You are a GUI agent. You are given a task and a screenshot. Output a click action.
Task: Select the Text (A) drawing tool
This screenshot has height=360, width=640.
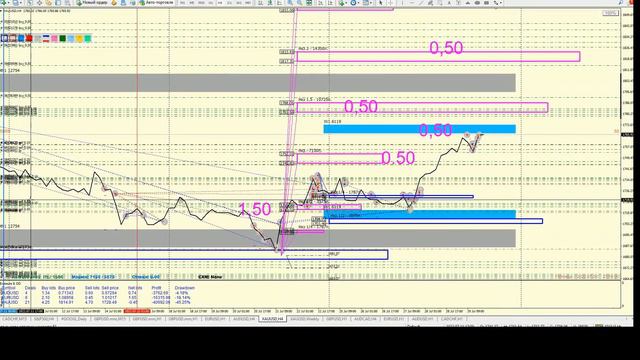tap(449, 2)
